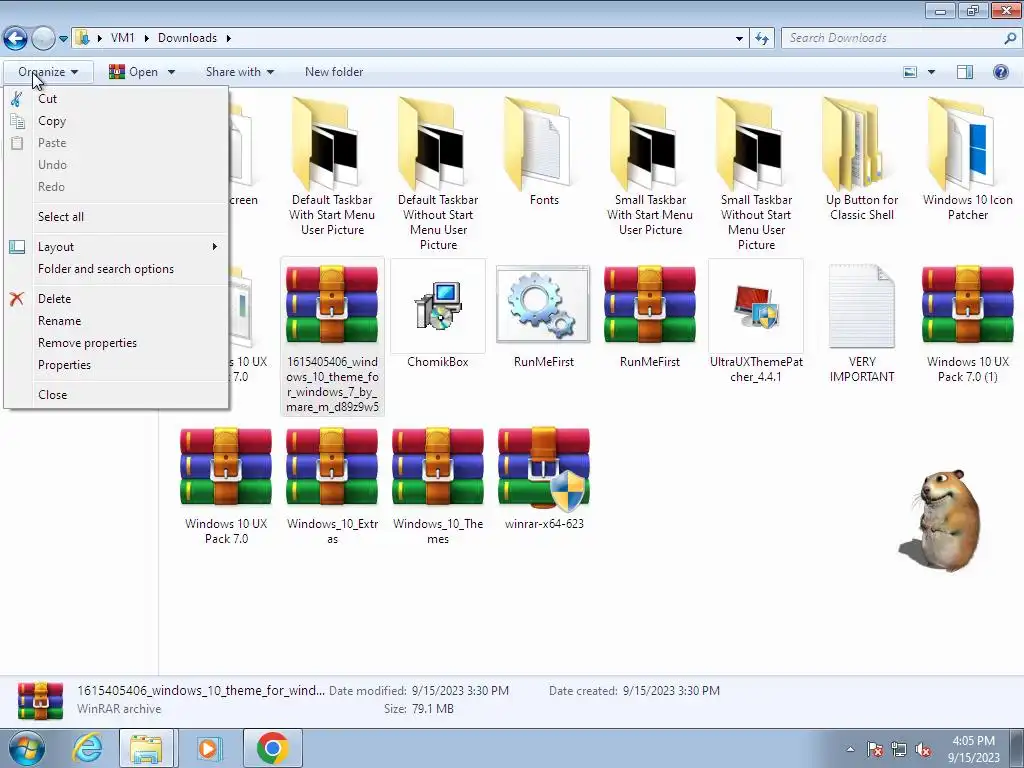Select Windows 10 Icon Patcher folder
The image size is (1024, 768).
click(968, 159)
